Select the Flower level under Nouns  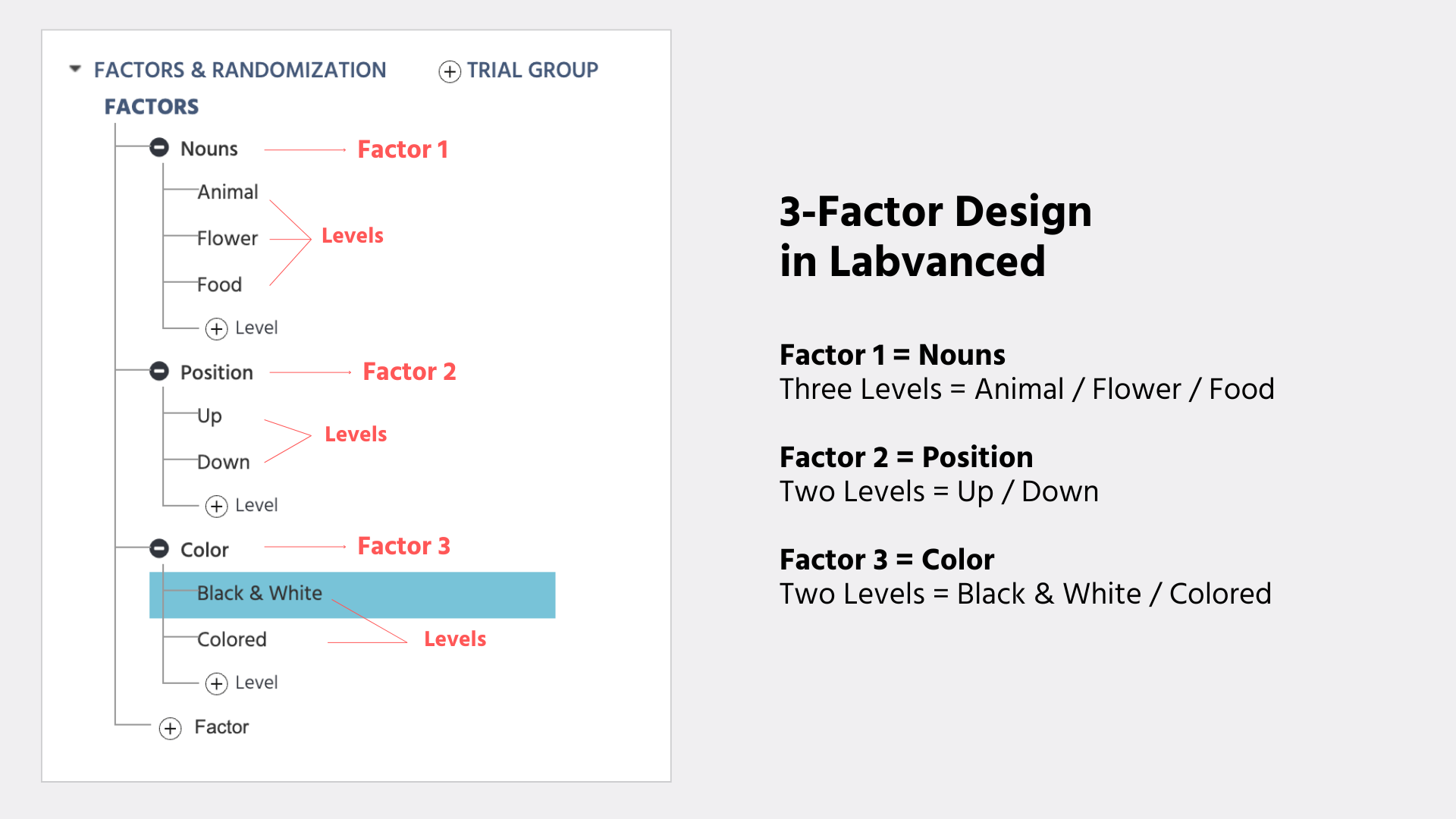[227, 237]
